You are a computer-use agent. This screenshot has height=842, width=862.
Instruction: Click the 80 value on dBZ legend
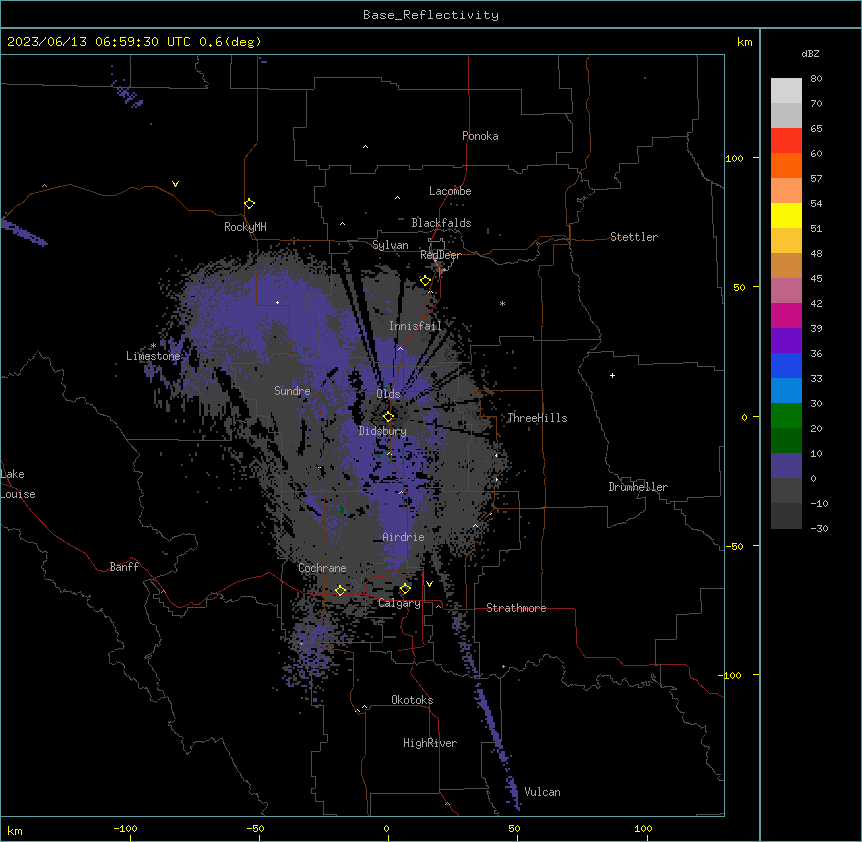click(816, 79)
